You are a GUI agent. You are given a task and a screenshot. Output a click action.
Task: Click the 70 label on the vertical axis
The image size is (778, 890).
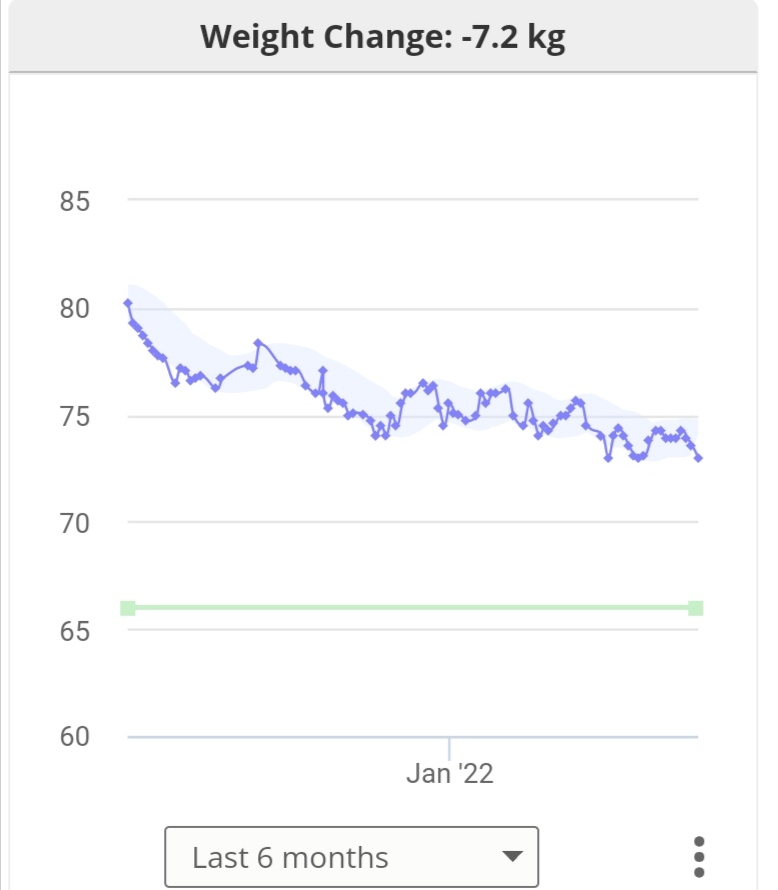click(74, 523)
